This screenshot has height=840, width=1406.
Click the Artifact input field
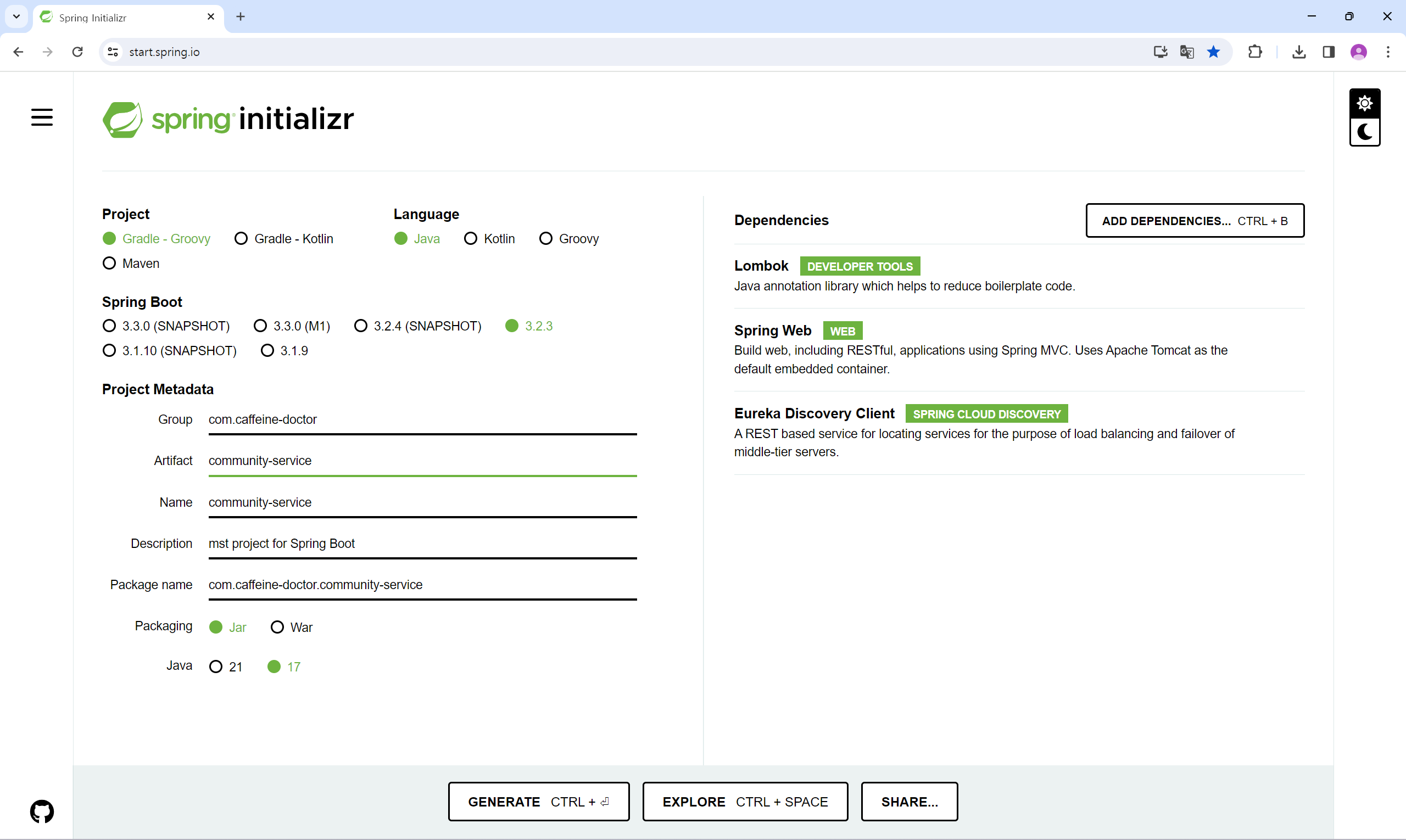(x=422, y=461)
